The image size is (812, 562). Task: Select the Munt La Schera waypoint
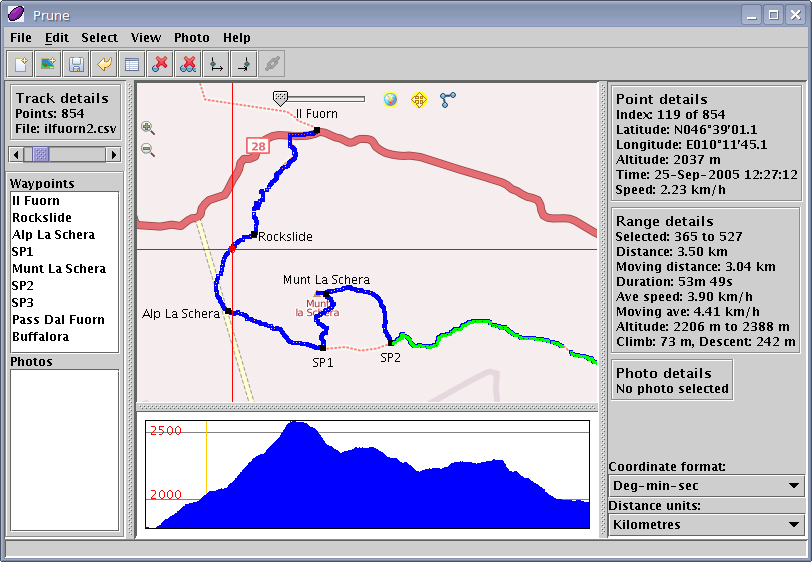pyautogui.click(x=59, y=269)
